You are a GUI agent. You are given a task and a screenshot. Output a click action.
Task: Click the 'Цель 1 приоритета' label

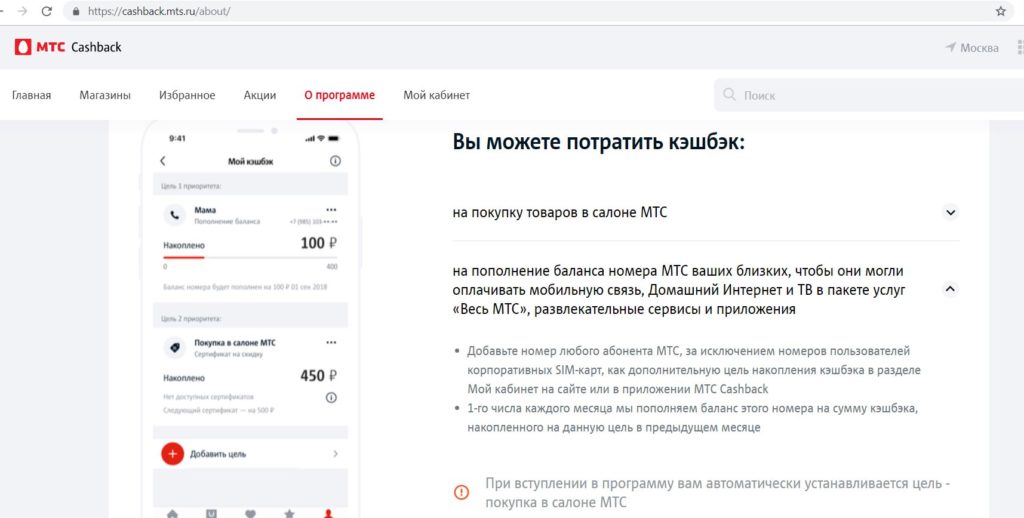point(191,186)
